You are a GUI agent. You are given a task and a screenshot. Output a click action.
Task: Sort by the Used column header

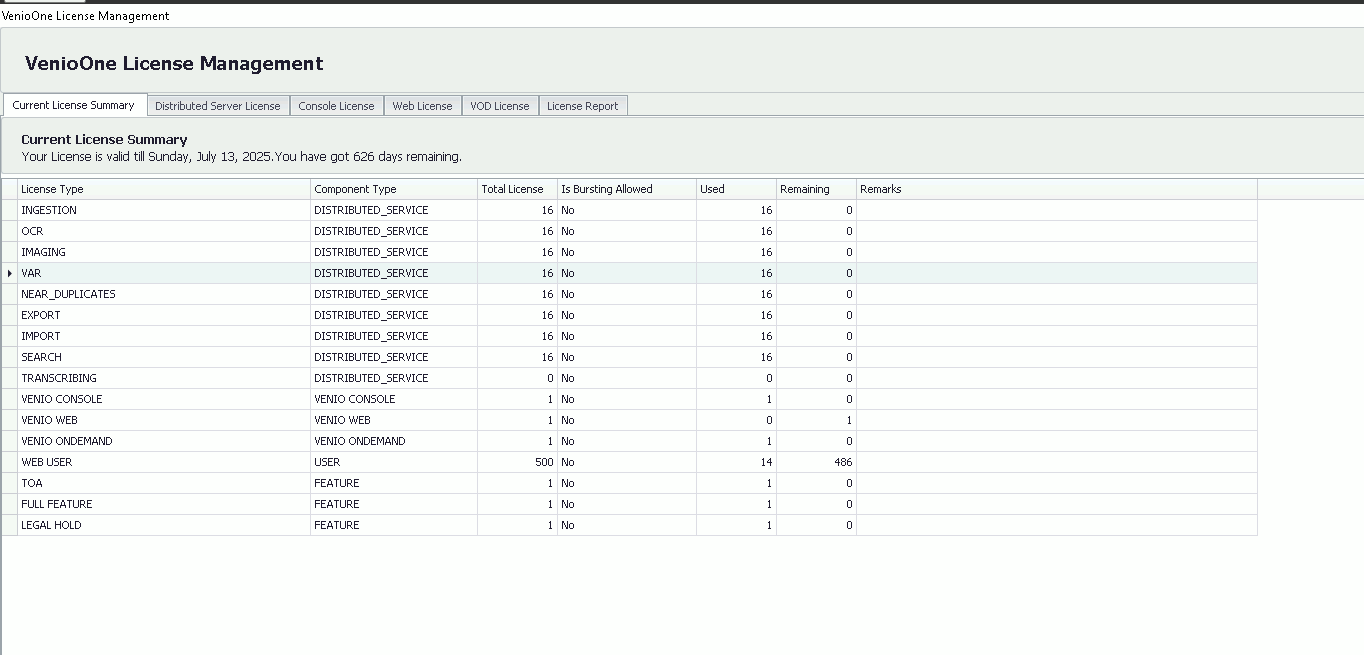tap(736, 189)
